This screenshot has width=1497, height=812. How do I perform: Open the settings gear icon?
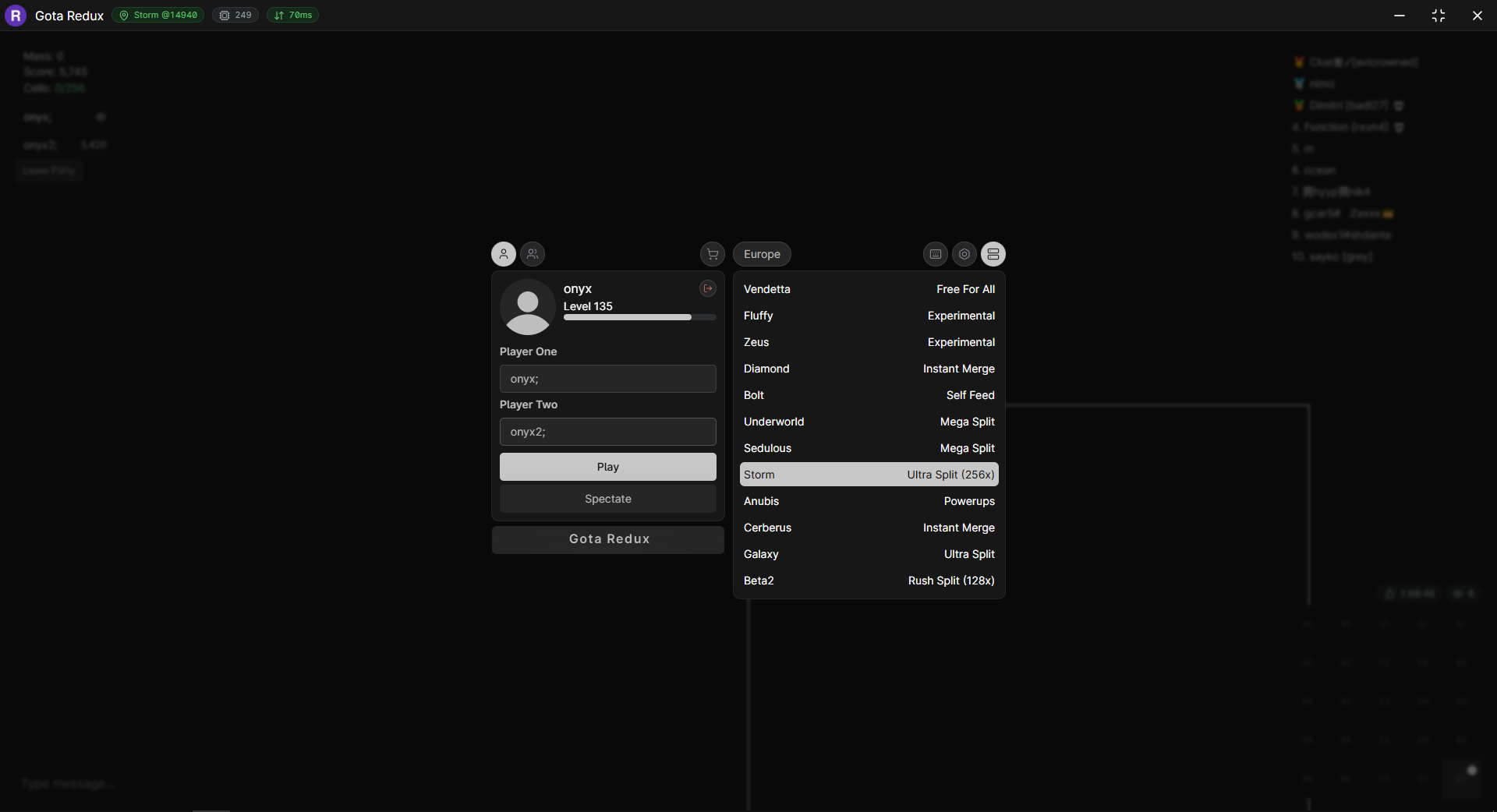(x=964, y=254)
